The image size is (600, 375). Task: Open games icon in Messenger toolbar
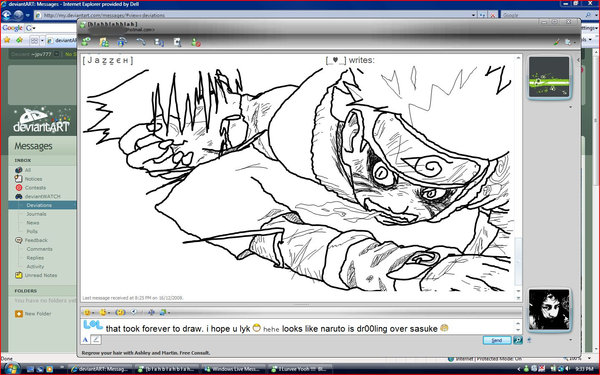(x=178, y=42)
